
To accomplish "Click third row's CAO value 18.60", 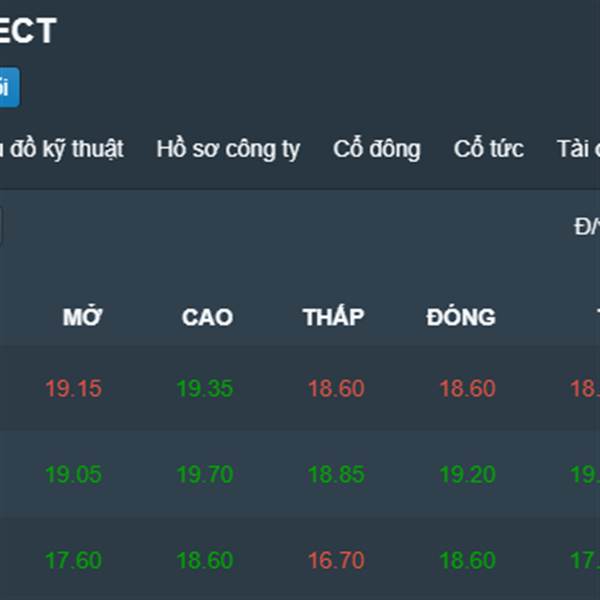I will click(x=204, y=561).
